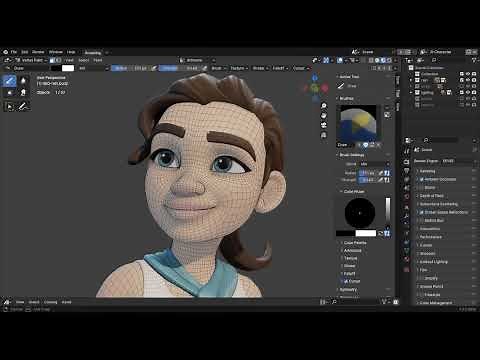
Task: Click the swap colors icon below the color wheel
Action: 381,233
